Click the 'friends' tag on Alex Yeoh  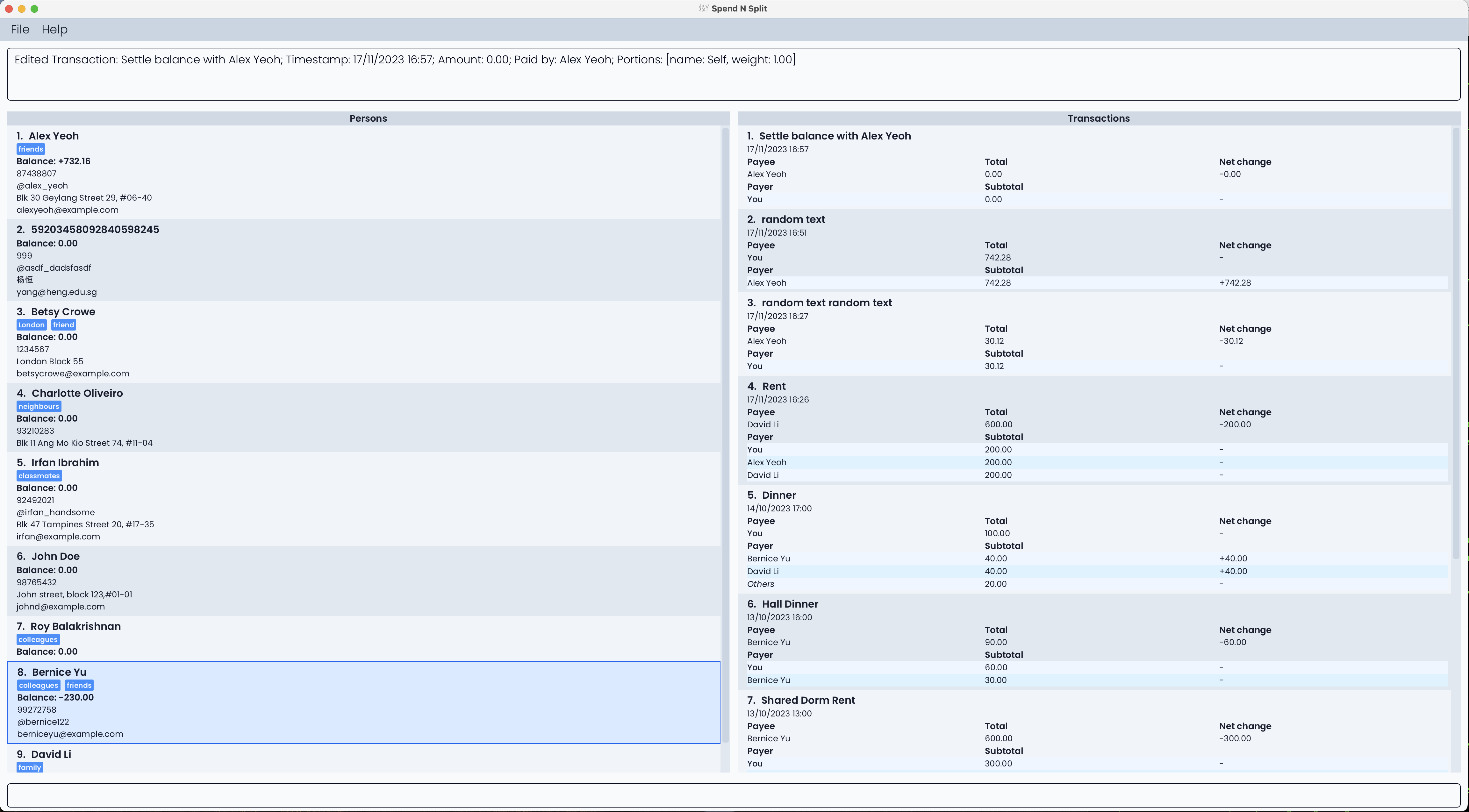[31, 149]
